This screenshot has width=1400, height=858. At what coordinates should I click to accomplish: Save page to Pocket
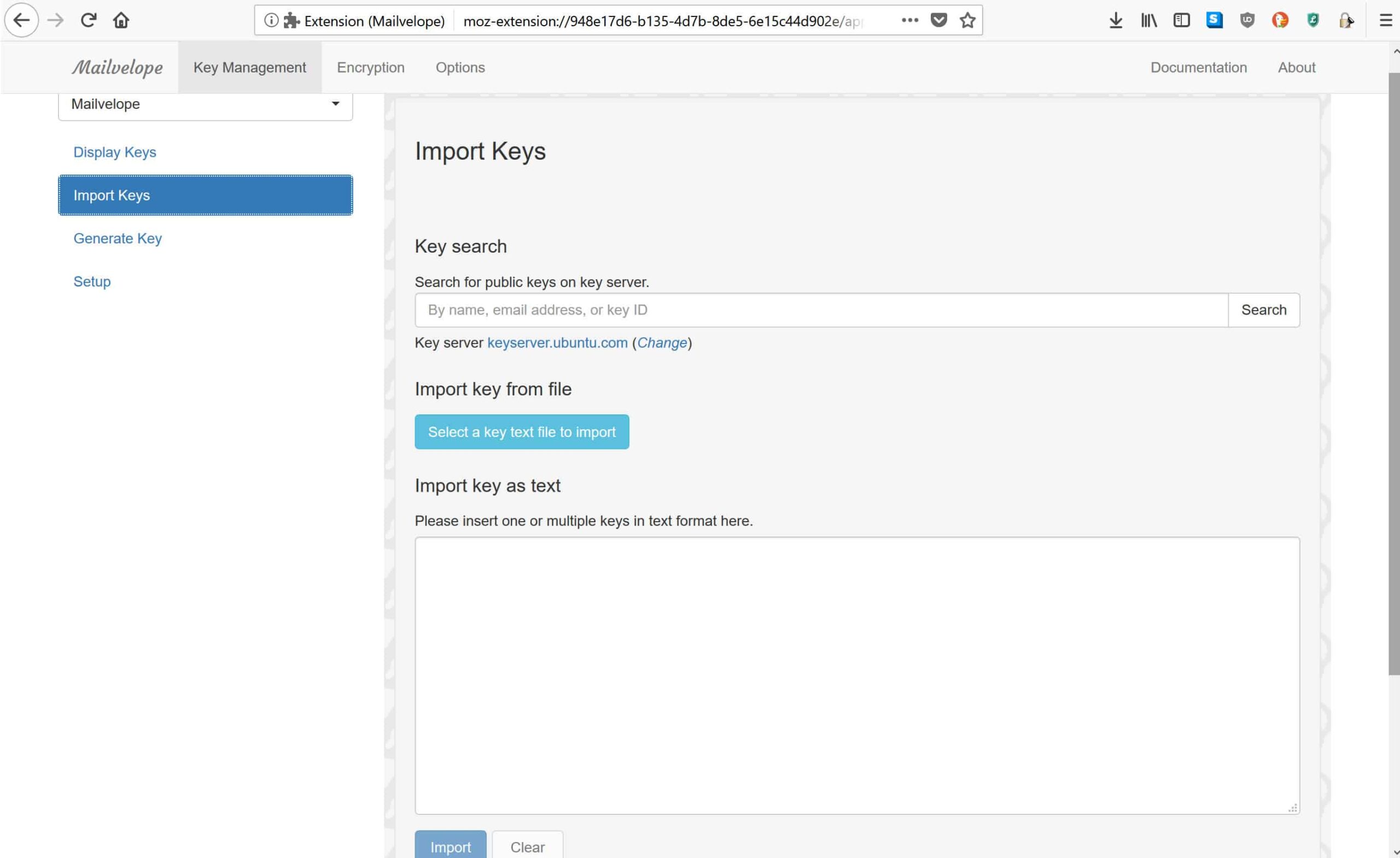[x=938, y=20]
